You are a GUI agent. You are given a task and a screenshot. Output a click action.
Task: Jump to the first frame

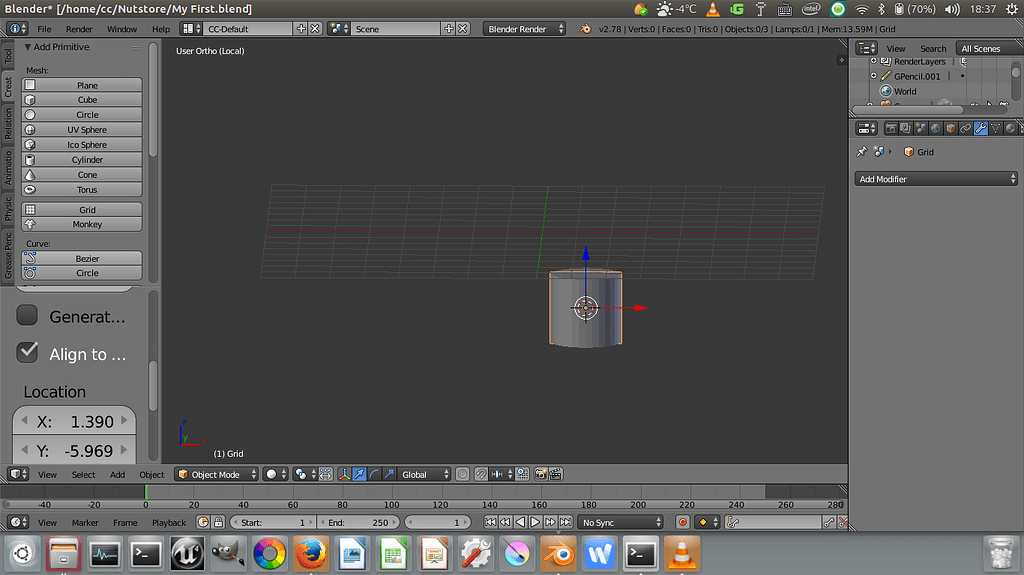490,522
